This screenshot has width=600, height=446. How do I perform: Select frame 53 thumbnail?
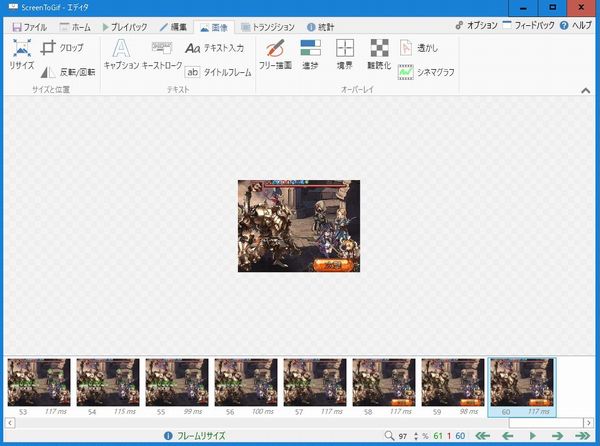[39, 387]
